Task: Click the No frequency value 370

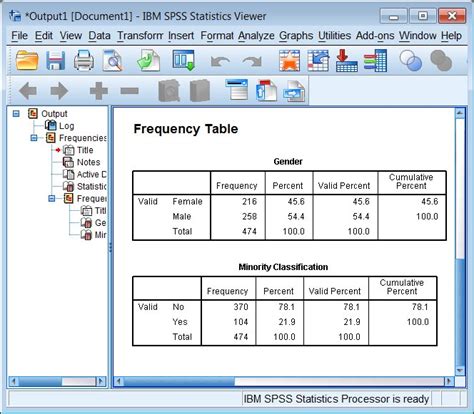Action: coord(241,307)
